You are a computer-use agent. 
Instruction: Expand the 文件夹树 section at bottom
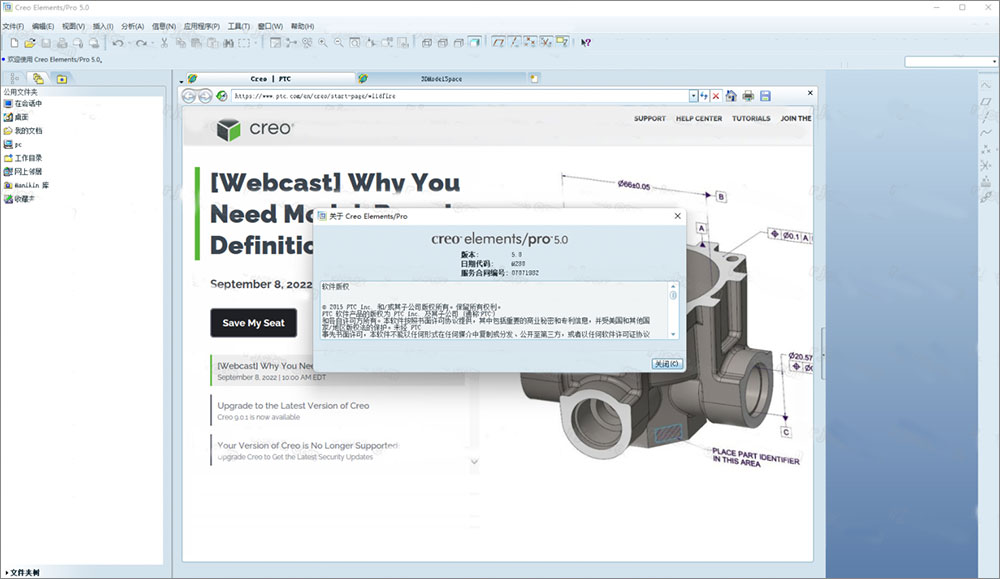[23, 573]
